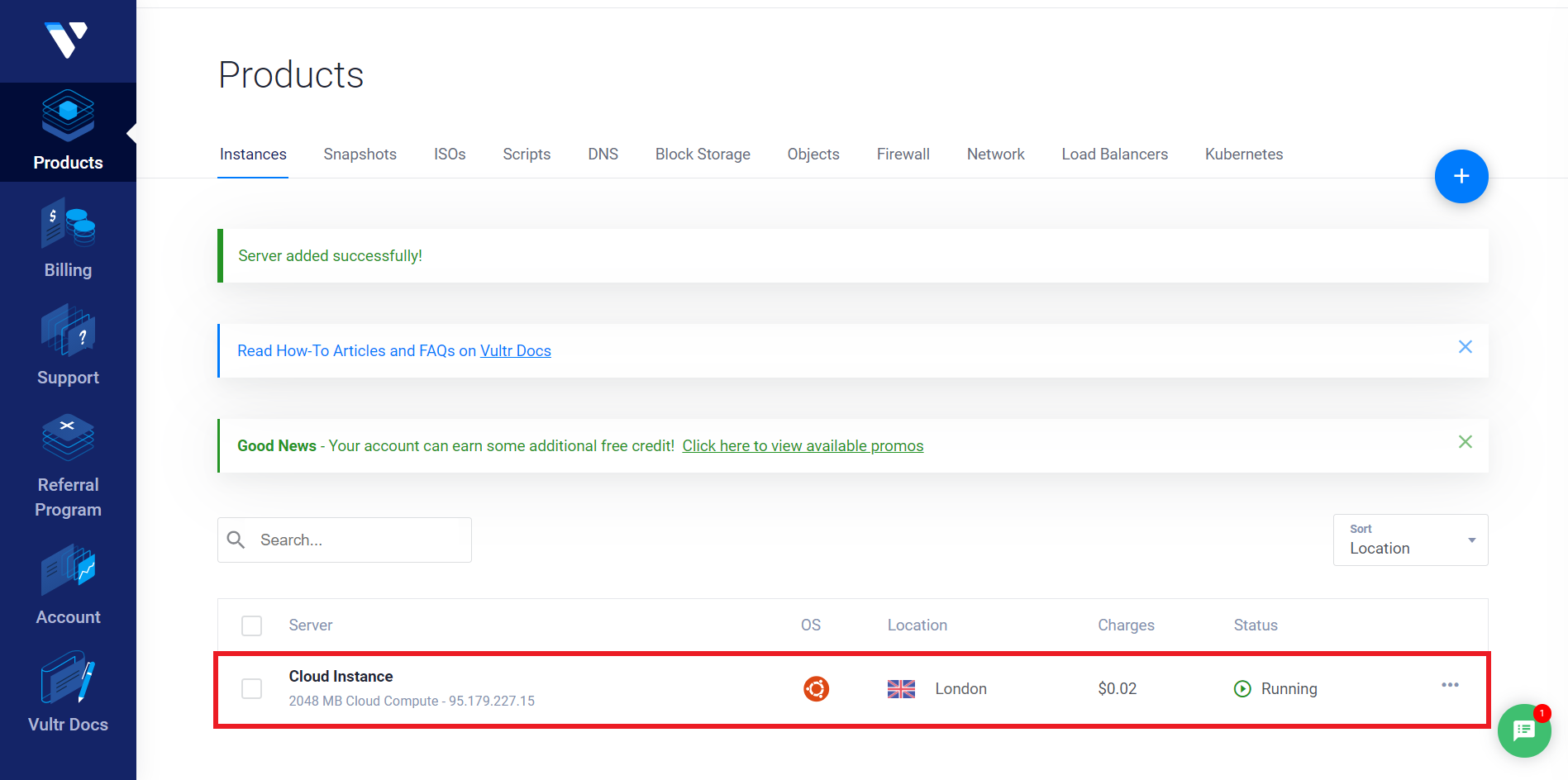The height and width of the screenshot is (780, 1568).
Task: Click the Vultr logo in sidebar
Action: pos(66,40)
